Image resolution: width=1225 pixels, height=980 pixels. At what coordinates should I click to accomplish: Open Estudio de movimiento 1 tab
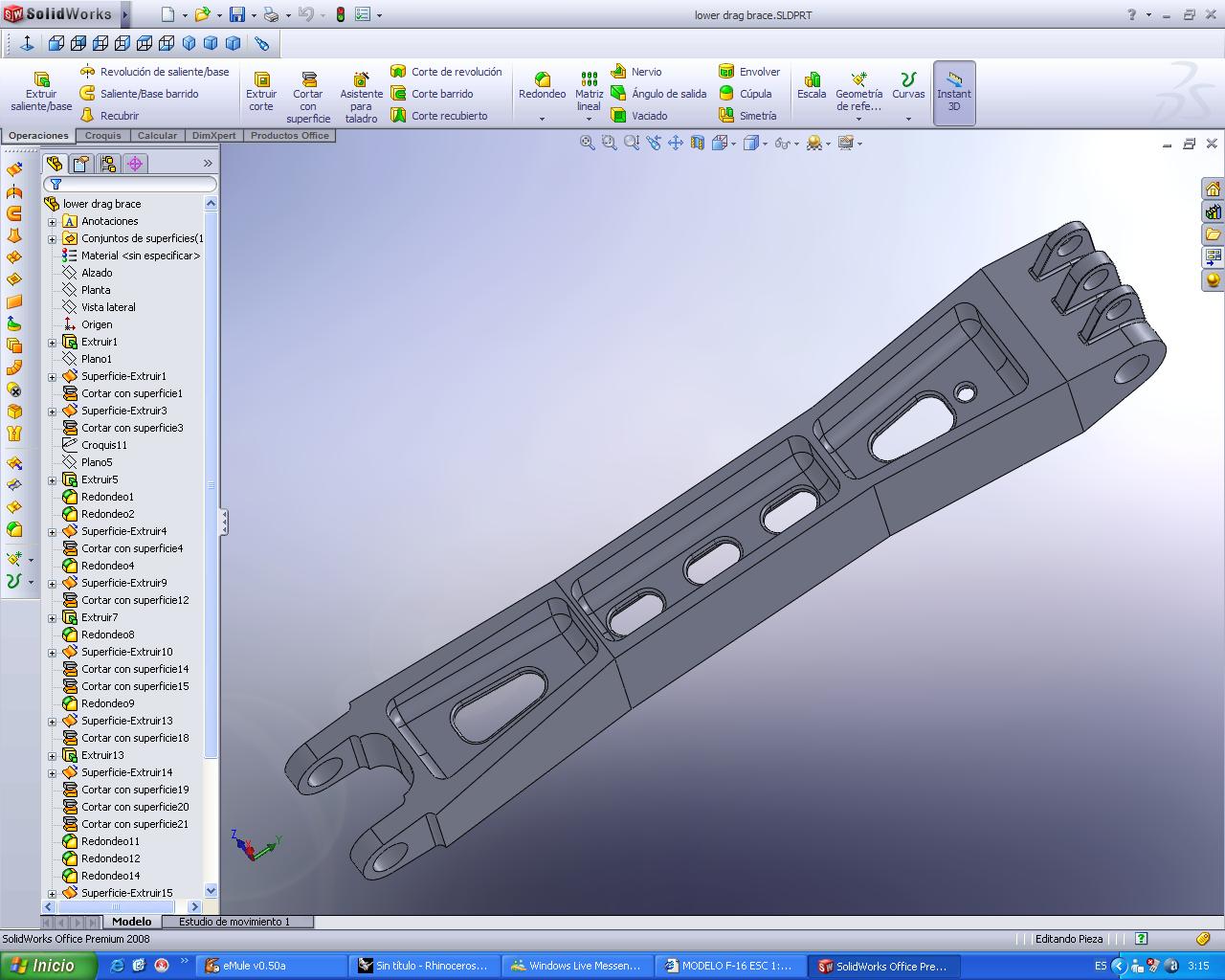point(234,922)
